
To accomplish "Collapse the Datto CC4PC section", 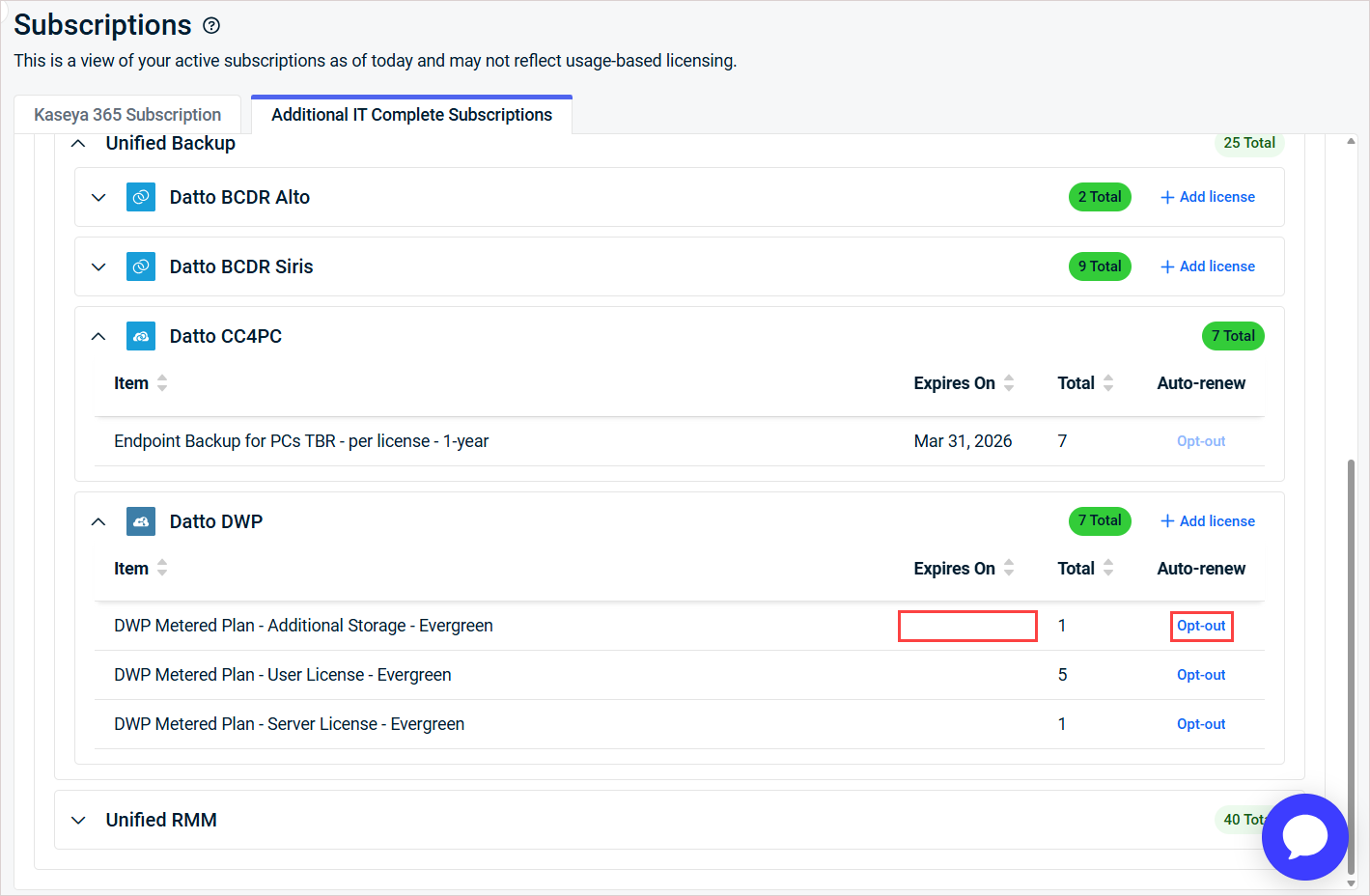I will pyautogui.click(x=98, y=336).
